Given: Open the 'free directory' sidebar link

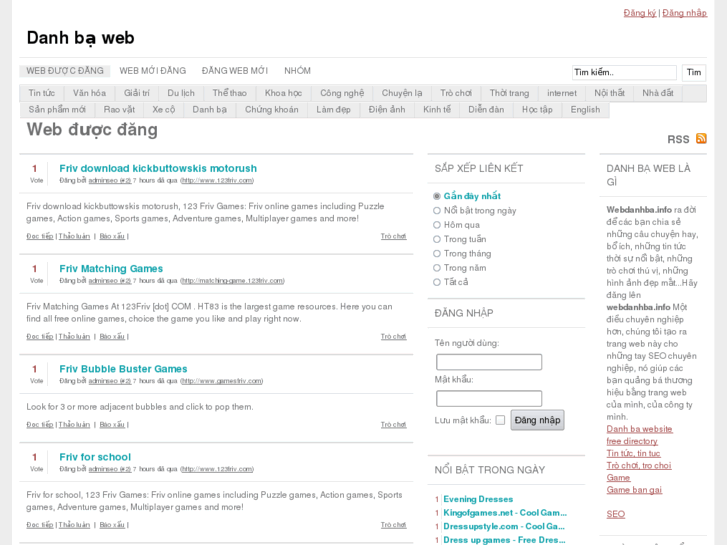Looking at the screenshot, I should (x=632, y=441).
